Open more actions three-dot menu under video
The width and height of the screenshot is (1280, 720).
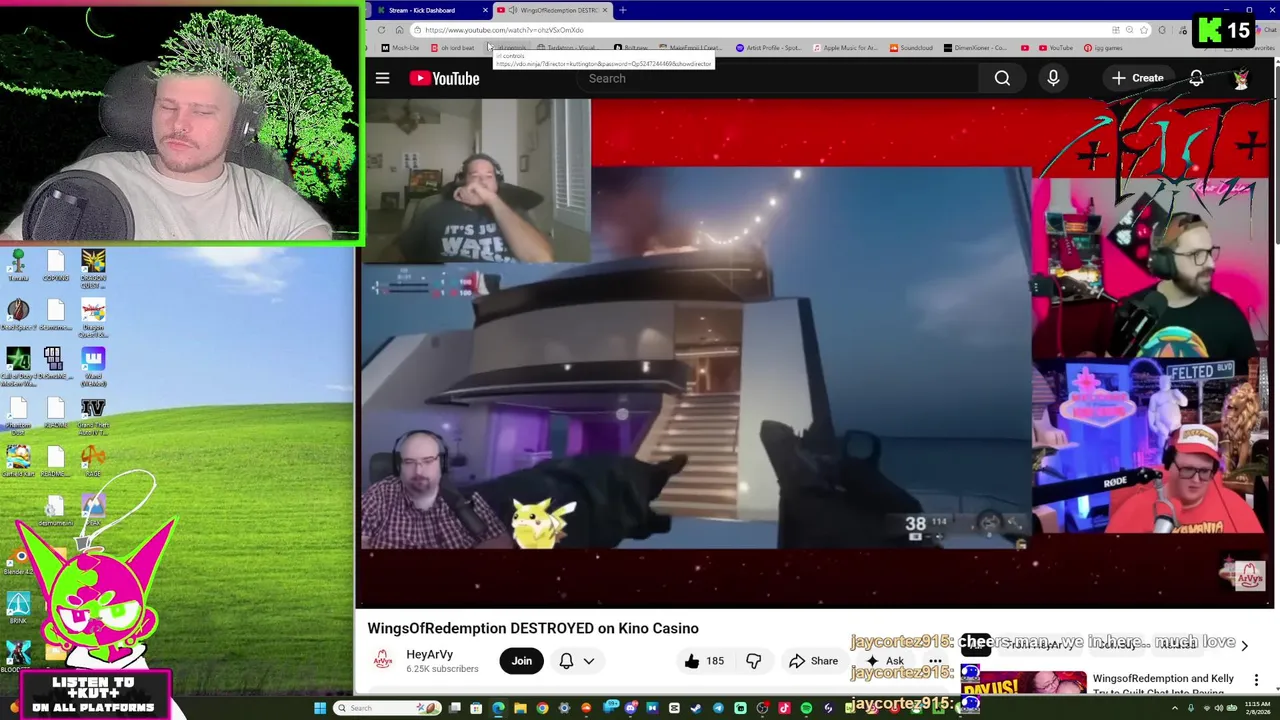(935, 661)
